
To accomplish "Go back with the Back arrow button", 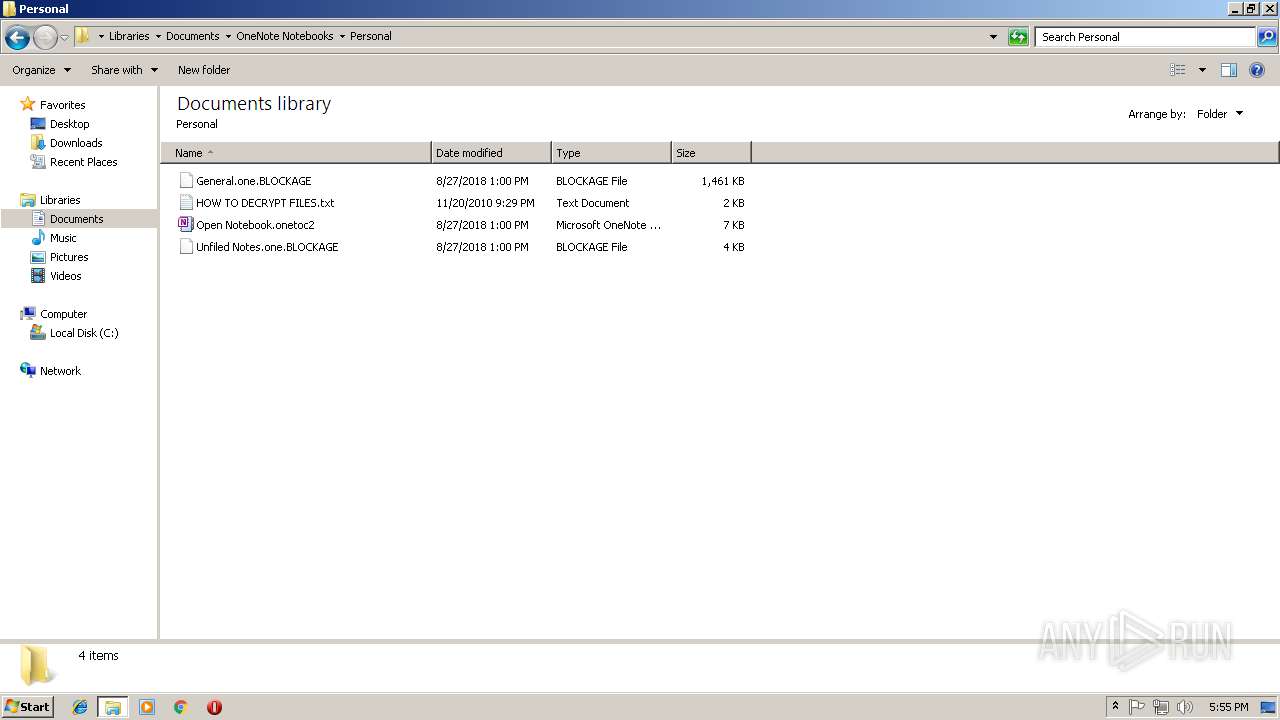I will pyautogui.click(x=17, y=38).
